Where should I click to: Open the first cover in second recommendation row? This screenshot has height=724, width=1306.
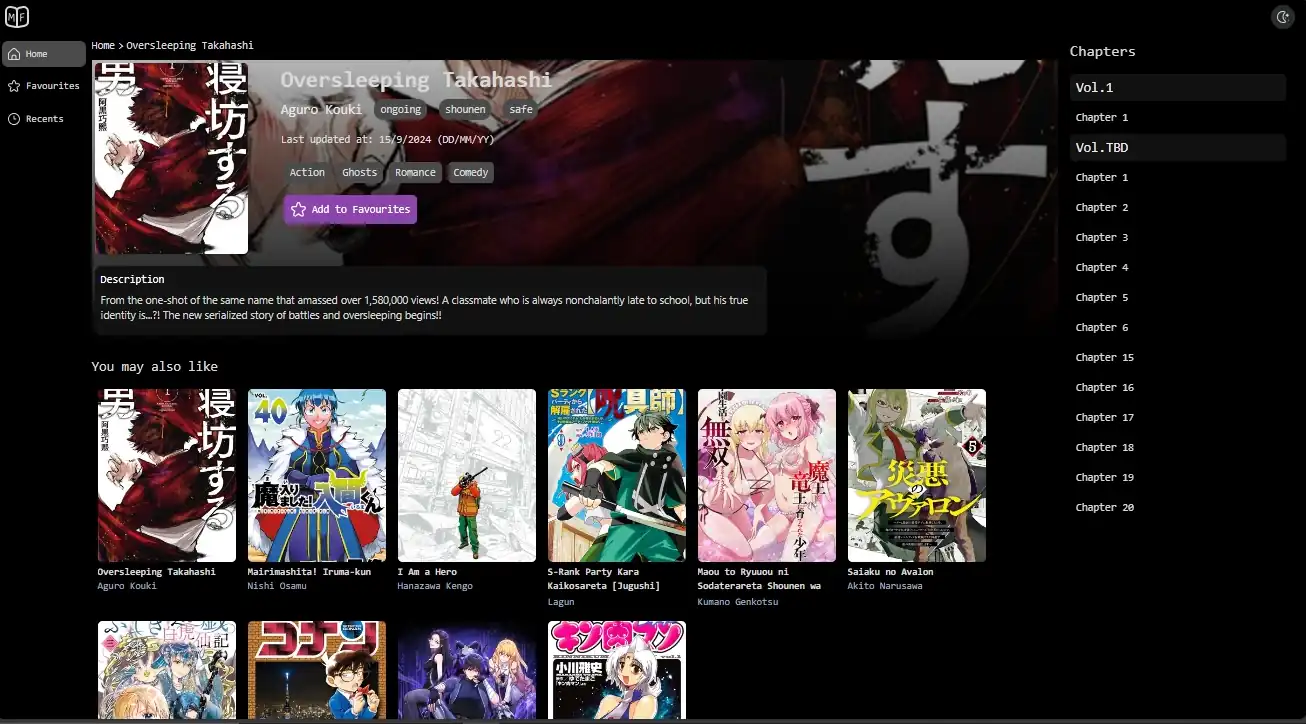167,670
